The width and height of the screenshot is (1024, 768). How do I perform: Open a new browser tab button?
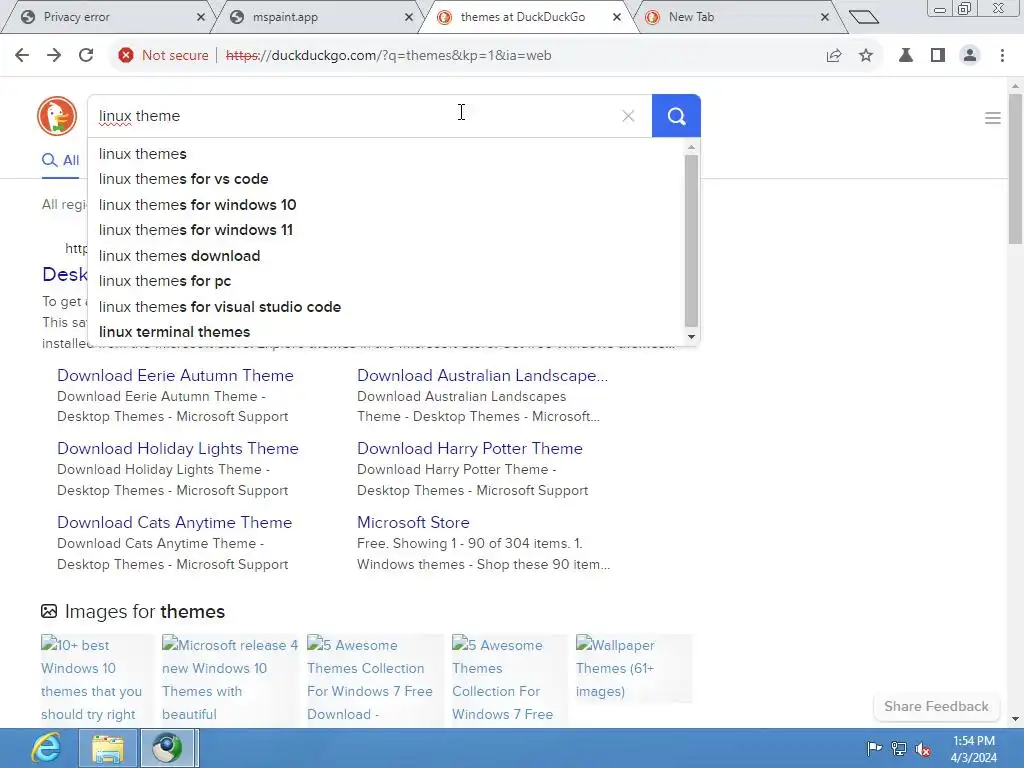[x=864, y=17]
